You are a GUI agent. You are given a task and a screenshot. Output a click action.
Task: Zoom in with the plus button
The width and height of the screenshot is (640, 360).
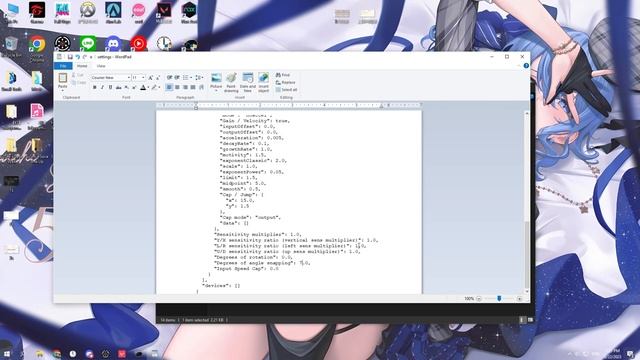519,299
